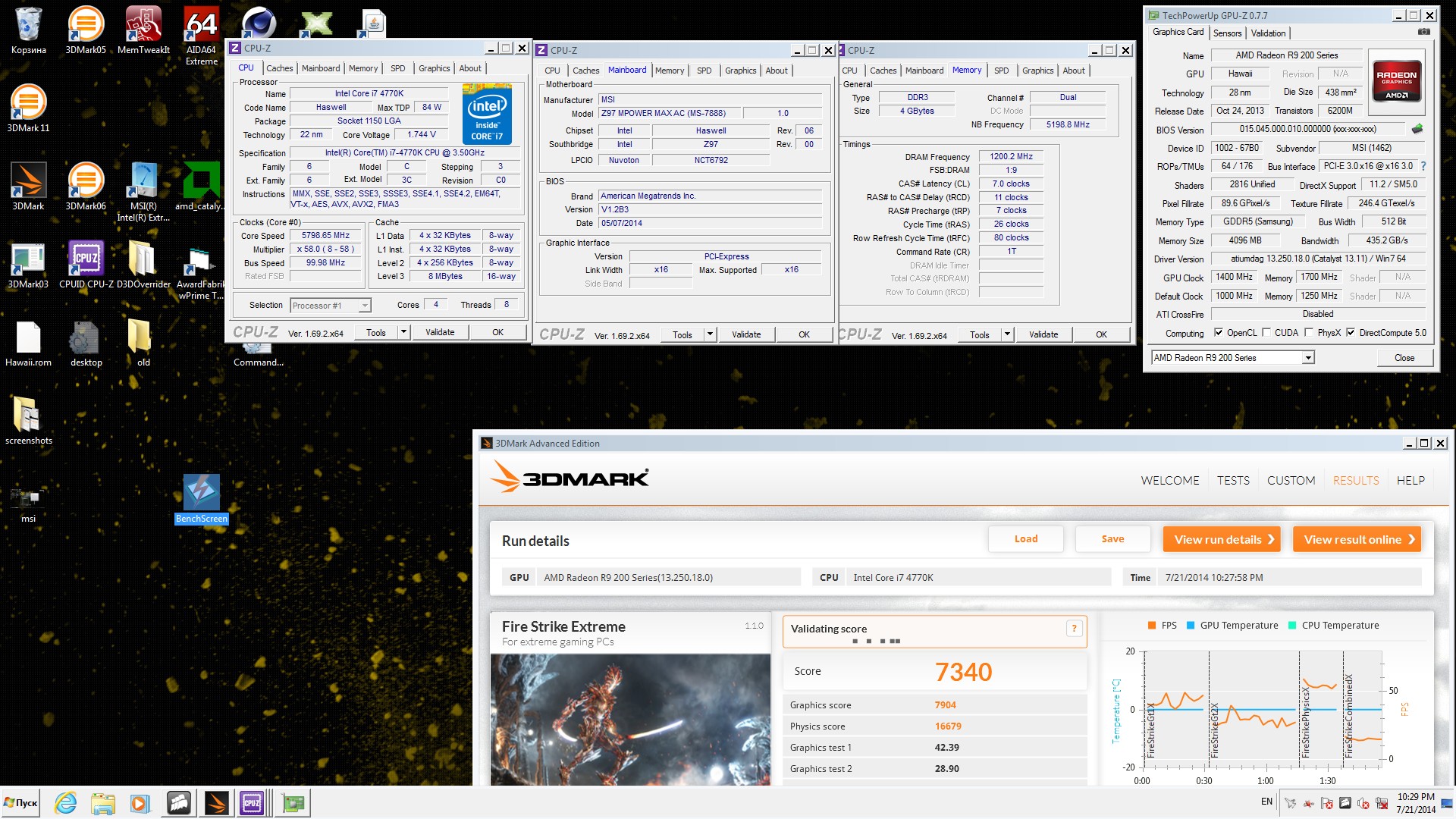Screen dimensions: 1456x819
Task: Open the 3DMark03 desktop shortcut
Action: click(28, 265)
